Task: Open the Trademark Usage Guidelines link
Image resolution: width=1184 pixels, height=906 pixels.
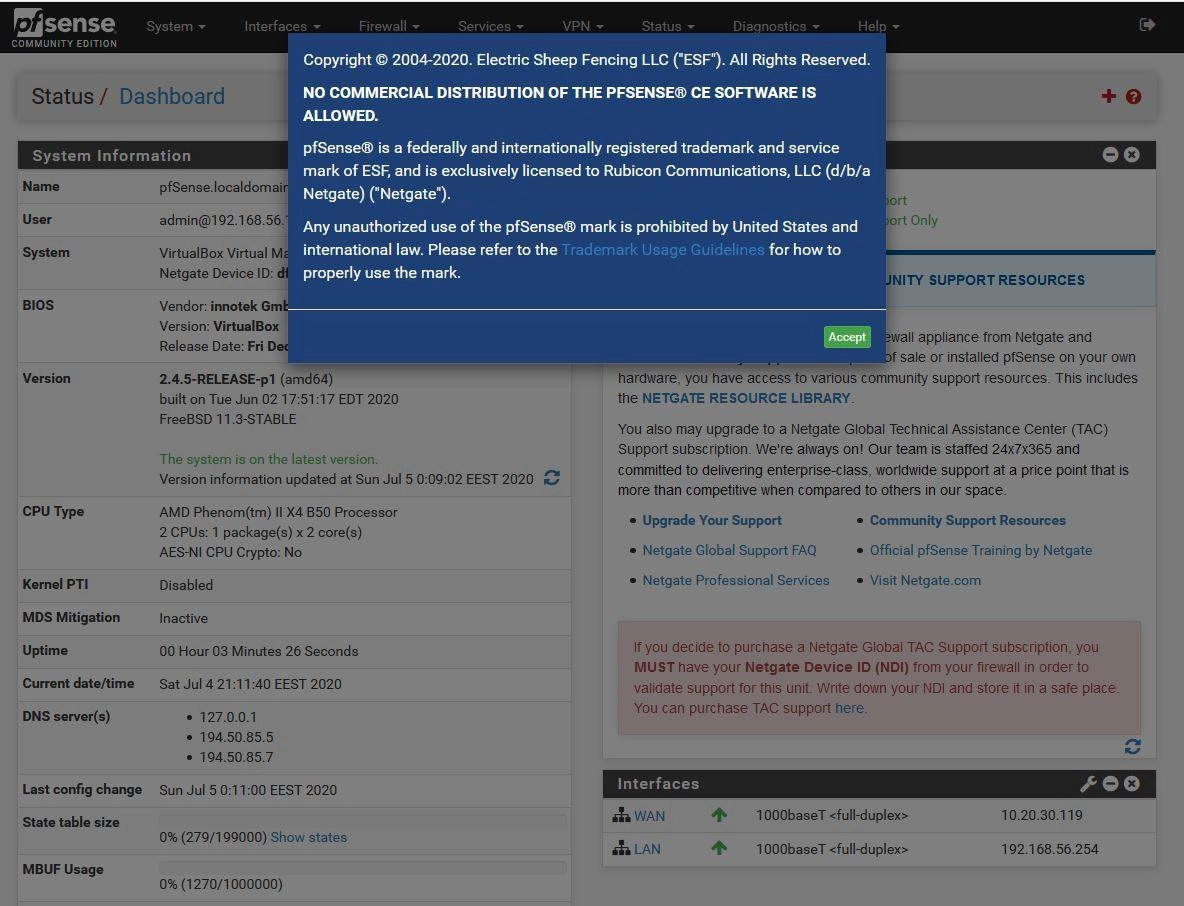Action: point(663,250)
